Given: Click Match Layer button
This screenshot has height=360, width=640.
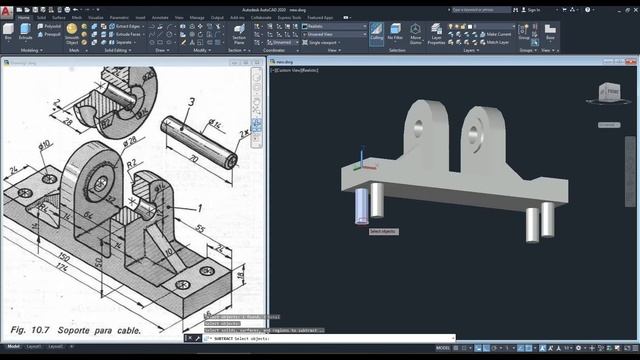Looking at the screenshot, I should point(494,42).
